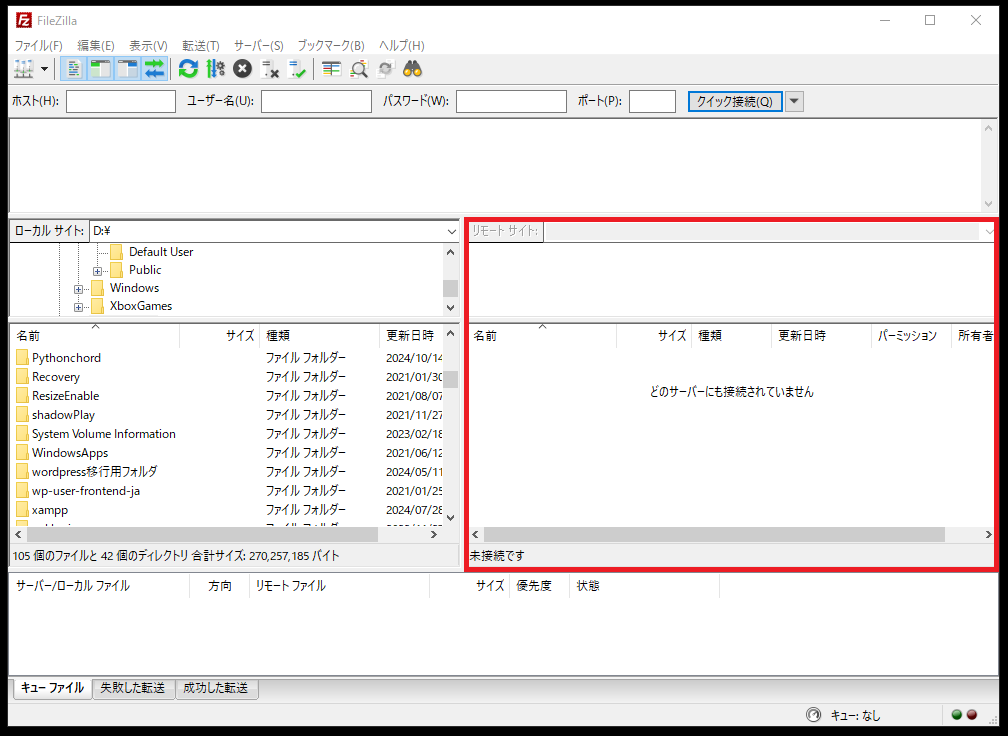Expand the Windows folder tree node
The height and width of the screenshot is (736, 1008).
pos(78,289)
